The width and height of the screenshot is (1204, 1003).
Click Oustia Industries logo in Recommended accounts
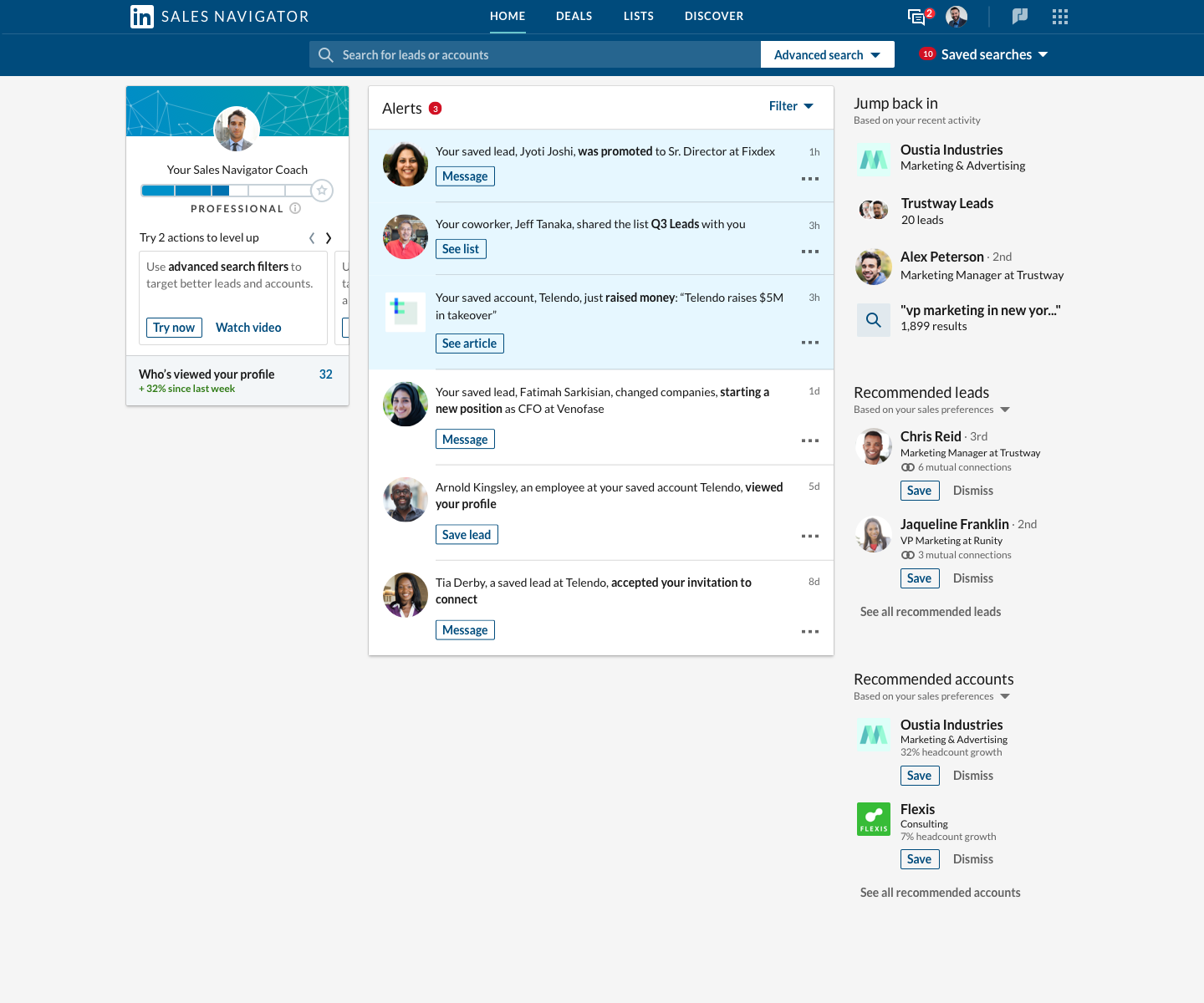click(x=874, y=735)
